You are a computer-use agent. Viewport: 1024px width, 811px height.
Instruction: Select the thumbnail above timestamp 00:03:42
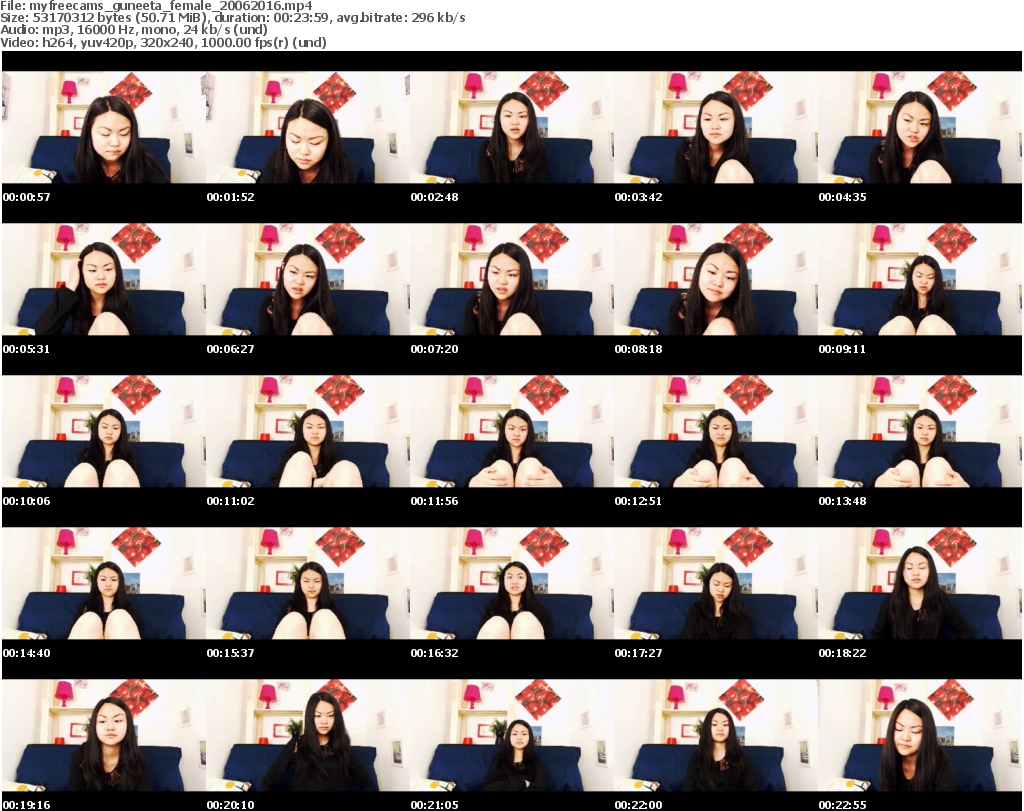[x=716, y=127]
